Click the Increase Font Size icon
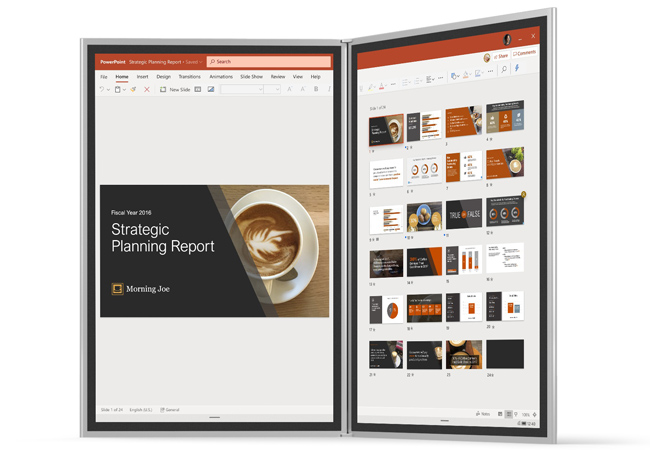The height and width of the screenshot is (450, 650). tap(290, 89)
